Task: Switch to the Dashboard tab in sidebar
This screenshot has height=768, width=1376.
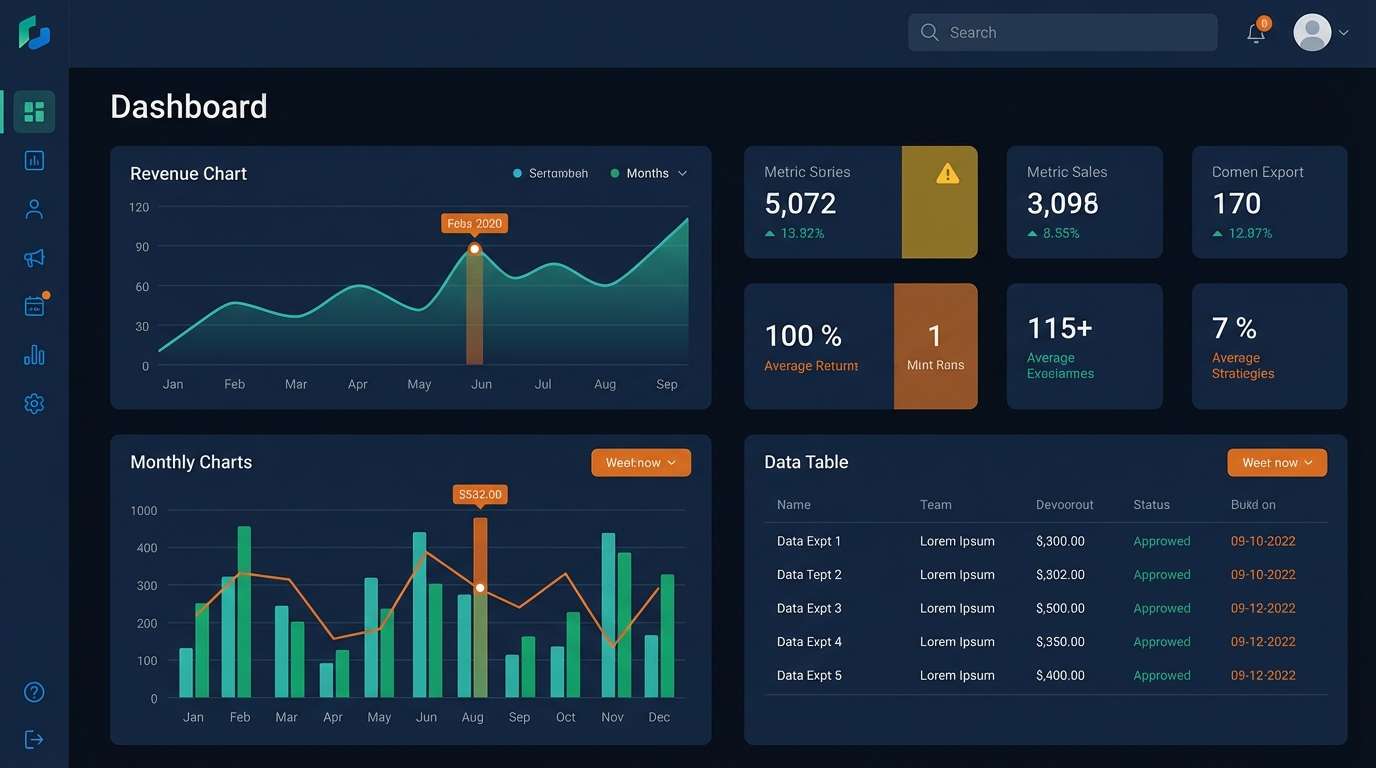Action: (33, 111)
